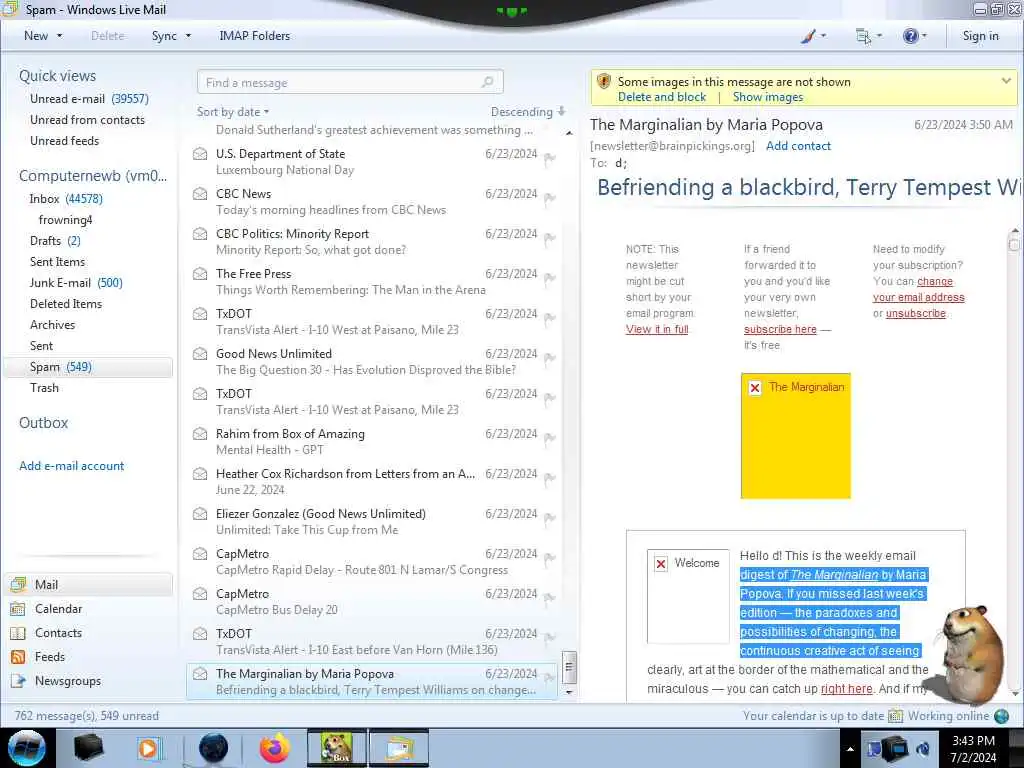Open the Sort by date dropdown
Screen dimensions: 1024x768
click(x=233, y=112)
